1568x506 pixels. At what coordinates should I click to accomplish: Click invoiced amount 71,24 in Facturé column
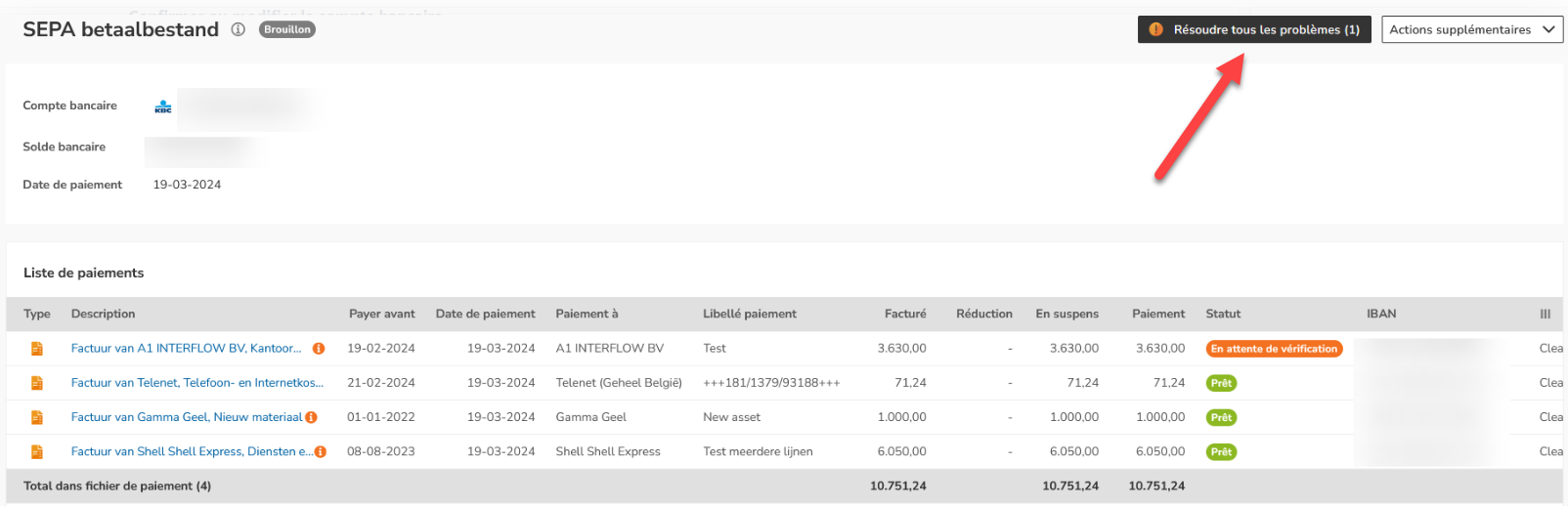point(910,383)
